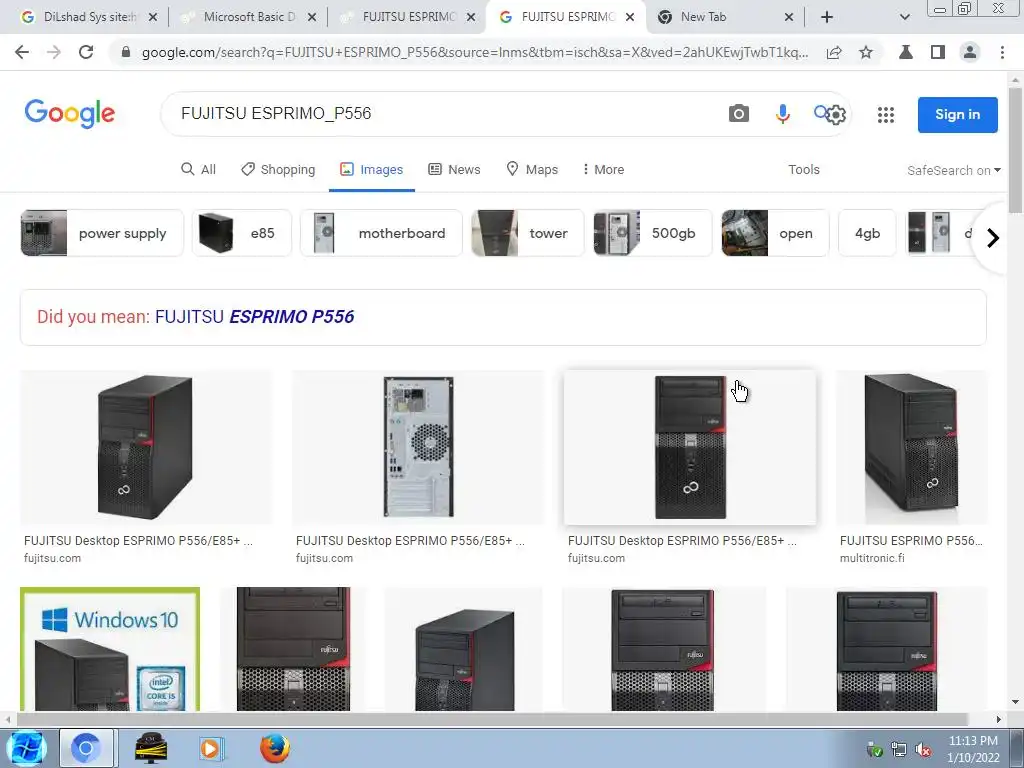Open tab search chevron dropdown
1024x768 pixels.
pos(904,17)
